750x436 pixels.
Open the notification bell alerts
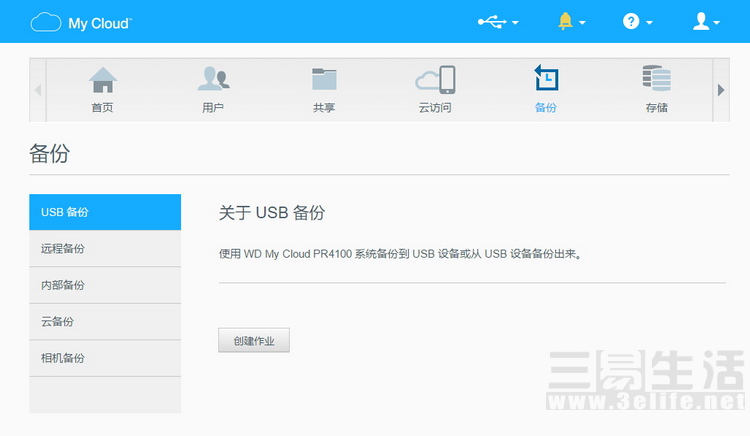(565, 22)
